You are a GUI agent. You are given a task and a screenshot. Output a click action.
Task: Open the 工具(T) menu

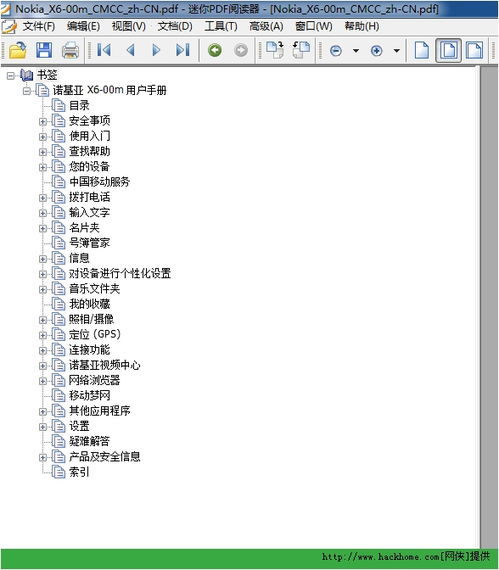tap(221, 26)
